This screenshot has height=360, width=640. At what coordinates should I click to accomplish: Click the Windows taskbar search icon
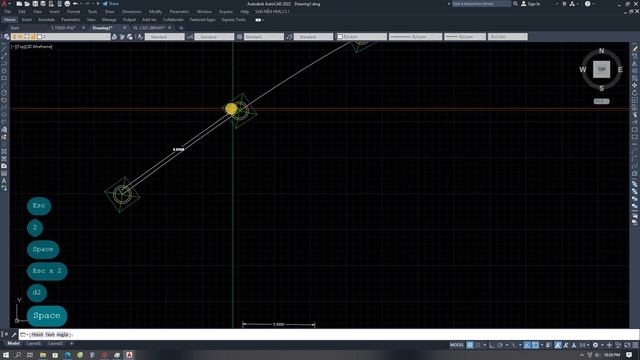pos(18,355)
